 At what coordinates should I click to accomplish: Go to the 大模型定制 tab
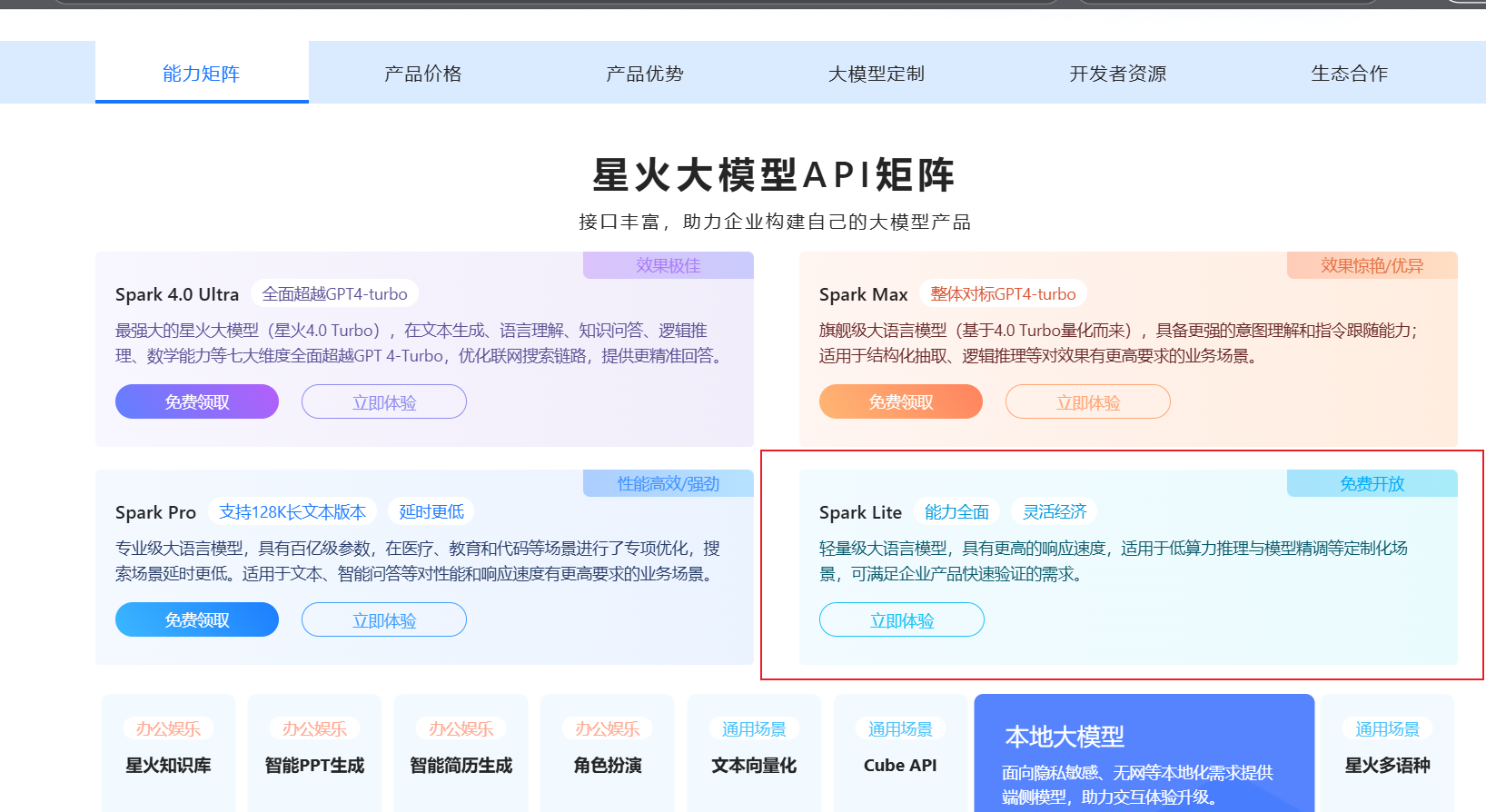point(877,73)
